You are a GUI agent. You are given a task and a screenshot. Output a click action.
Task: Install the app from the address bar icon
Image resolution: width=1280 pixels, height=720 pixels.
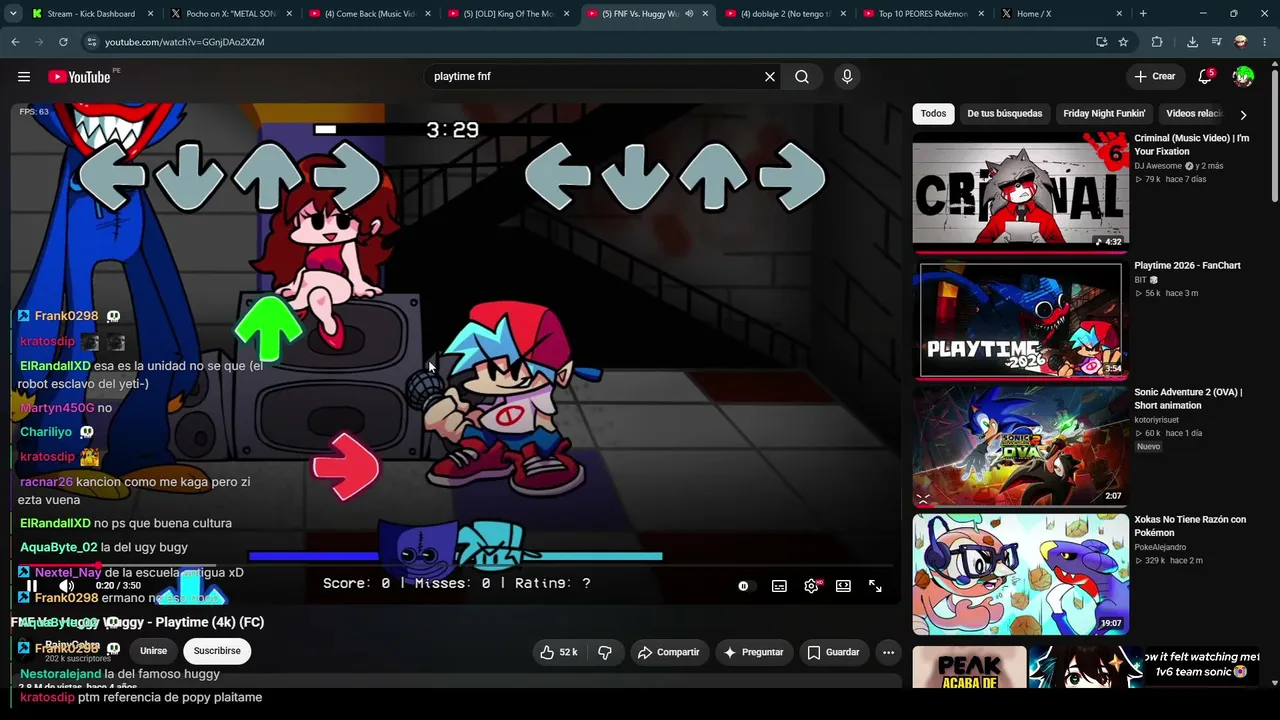pyautogui.click(x=1101, y=42)
